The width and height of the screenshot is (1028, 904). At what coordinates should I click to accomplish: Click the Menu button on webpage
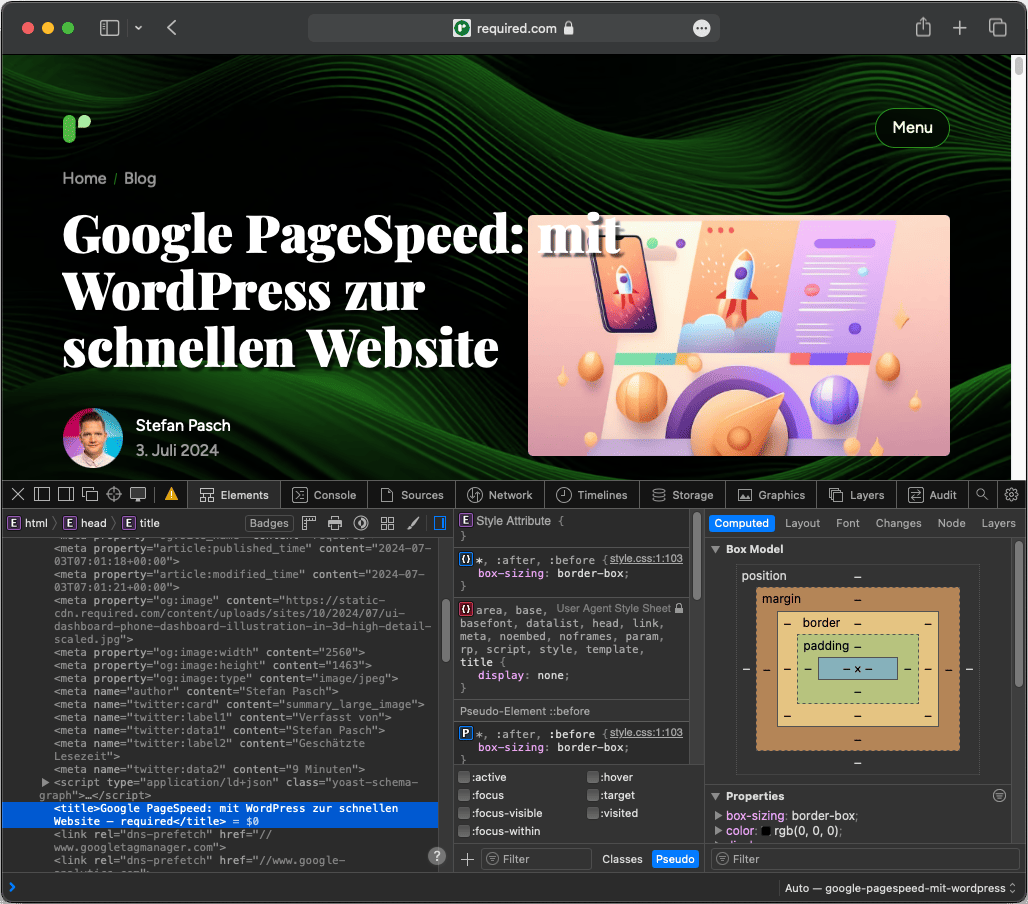pyautogui.click(x=912, y=128)
